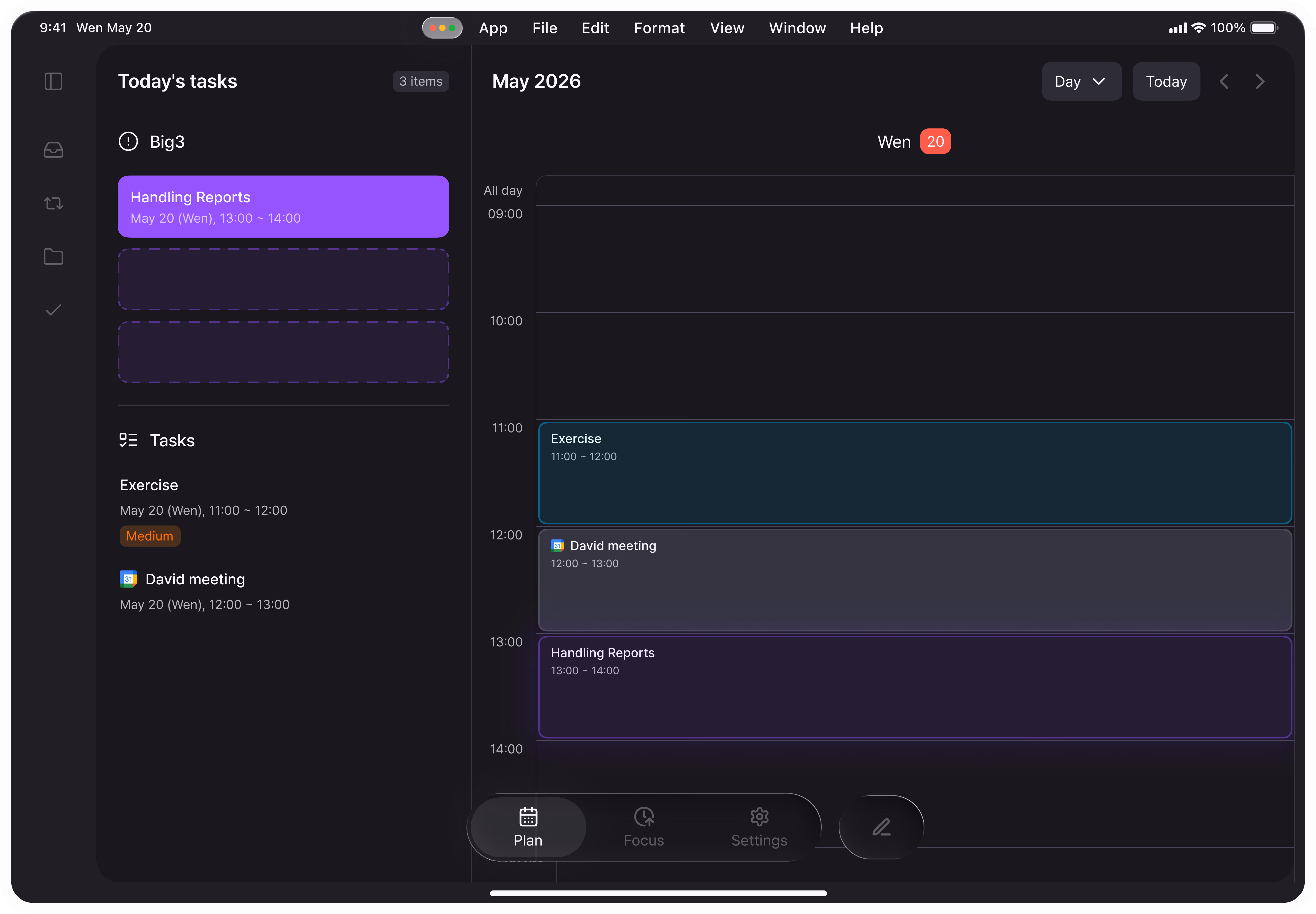Open the Handling Reports calendar event
The image size is (1316, 914).
coord(915,687)
